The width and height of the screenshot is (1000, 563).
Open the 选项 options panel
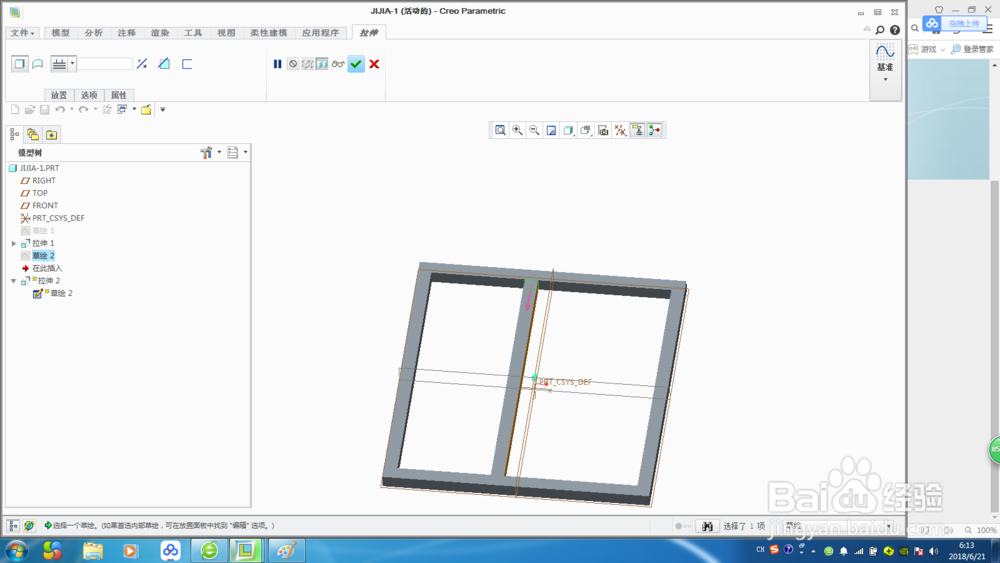pos(89,95)
